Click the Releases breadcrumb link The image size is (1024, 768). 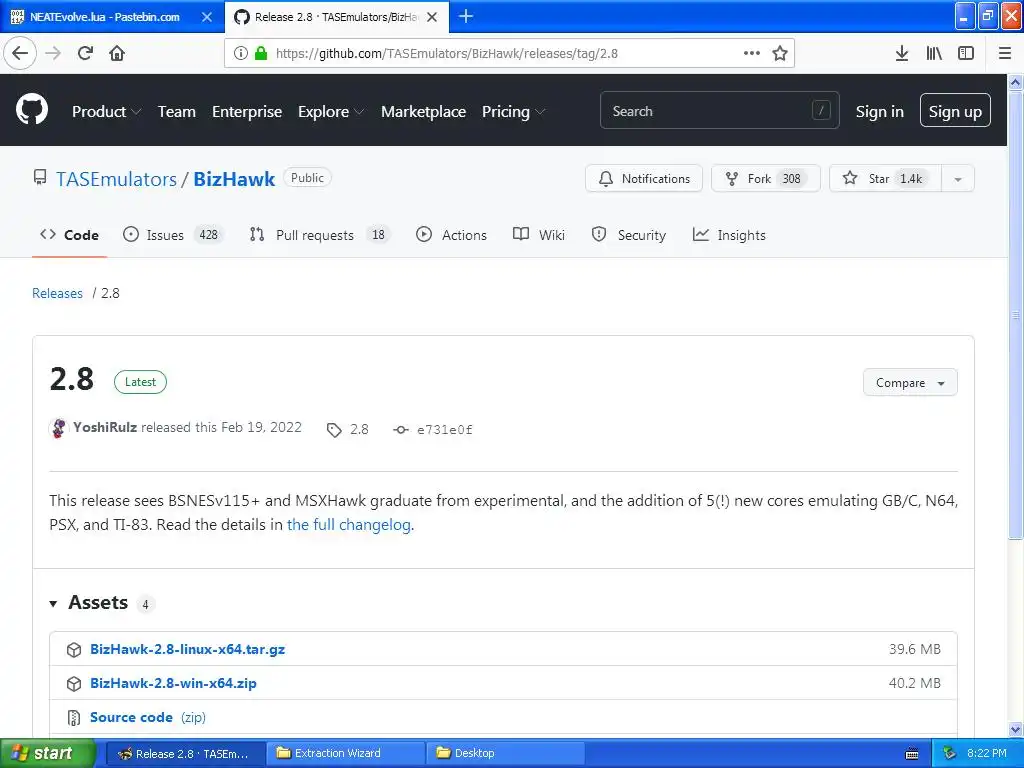pos(57,293)
